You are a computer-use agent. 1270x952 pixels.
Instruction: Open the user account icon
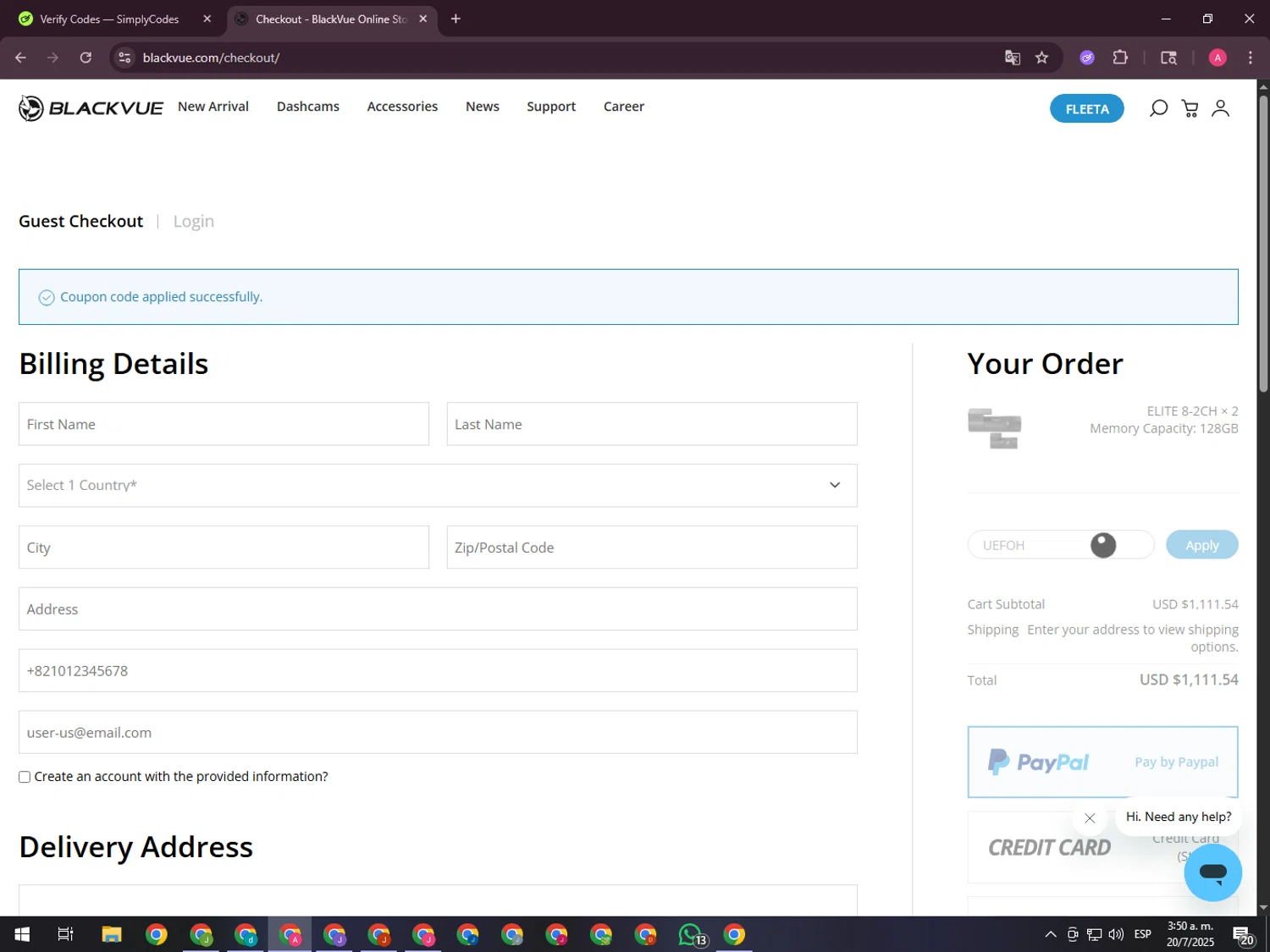(1220, 108)
